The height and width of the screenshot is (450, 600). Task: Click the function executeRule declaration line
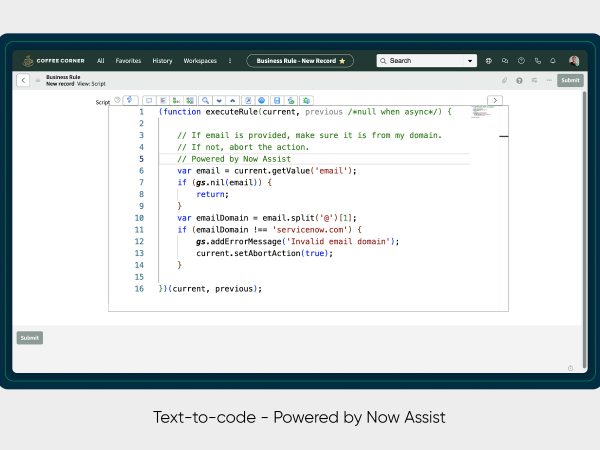pyautogui.click(x=305, y=112)
